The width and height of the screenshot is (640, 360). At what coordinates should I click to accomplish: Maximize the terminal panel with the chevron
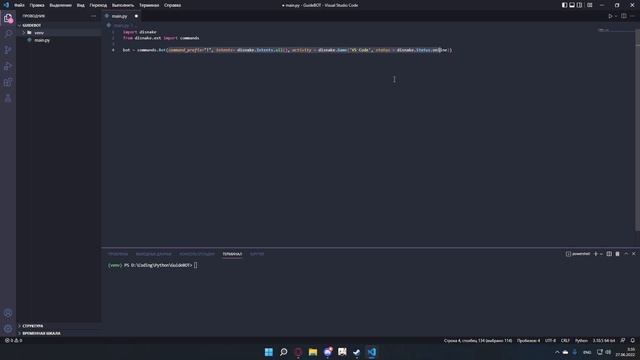626,254
